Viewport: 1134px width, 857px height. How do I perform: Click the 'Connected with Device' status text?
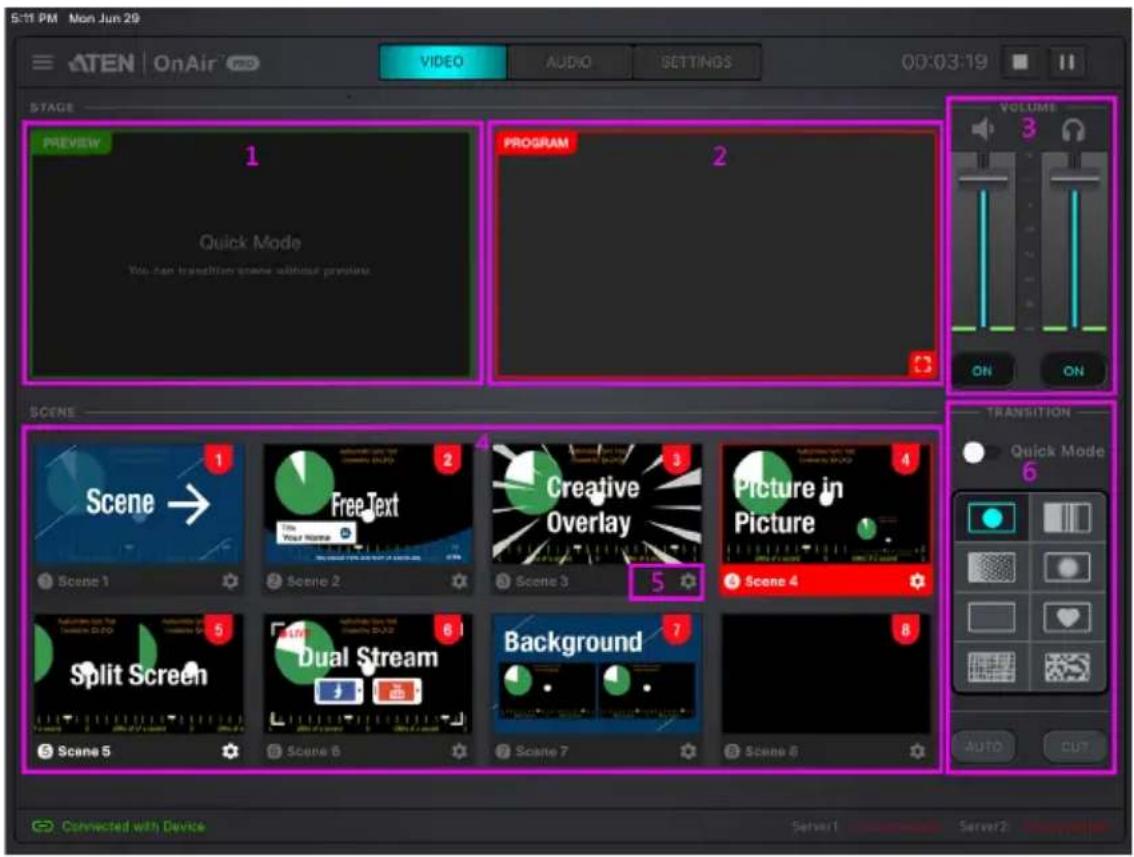point(133,826)
